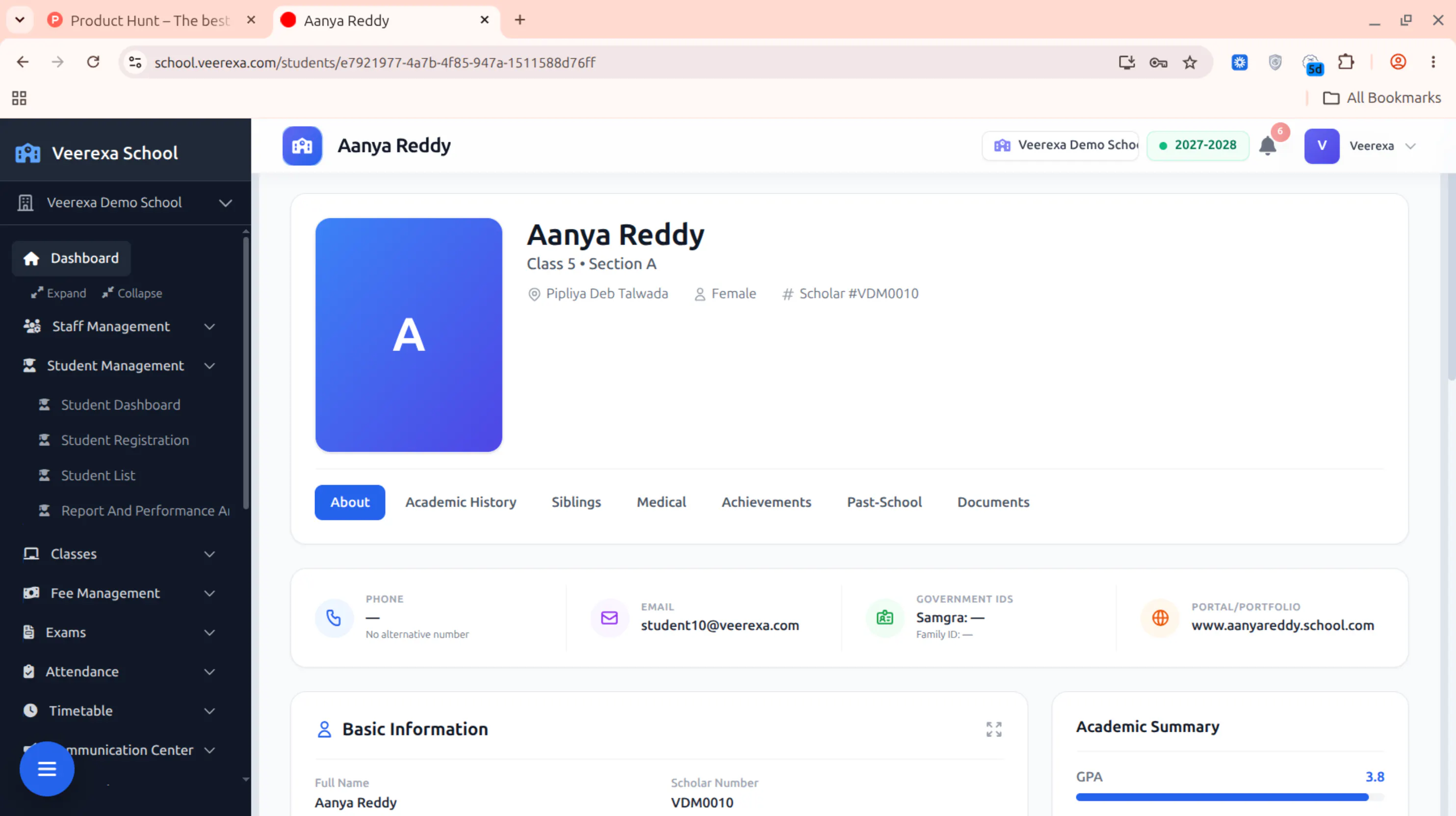Go to Dashboard in the sidebar
Screen dimensions: 1456x816
[71, 258]
